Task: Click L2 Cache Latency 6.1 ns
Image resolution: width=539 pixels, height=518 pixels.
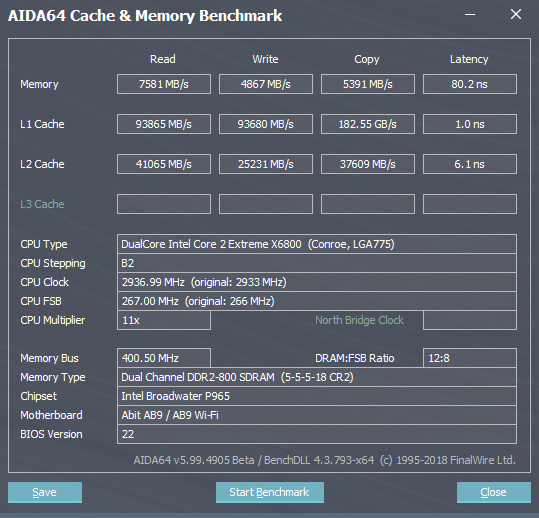Action: [470, 164]
